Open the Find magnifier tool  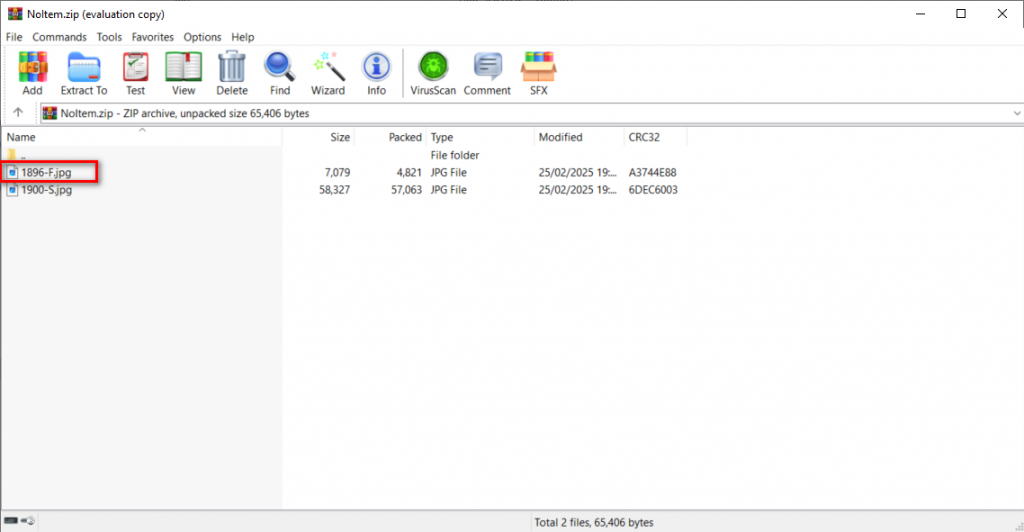tap(280, 73)
